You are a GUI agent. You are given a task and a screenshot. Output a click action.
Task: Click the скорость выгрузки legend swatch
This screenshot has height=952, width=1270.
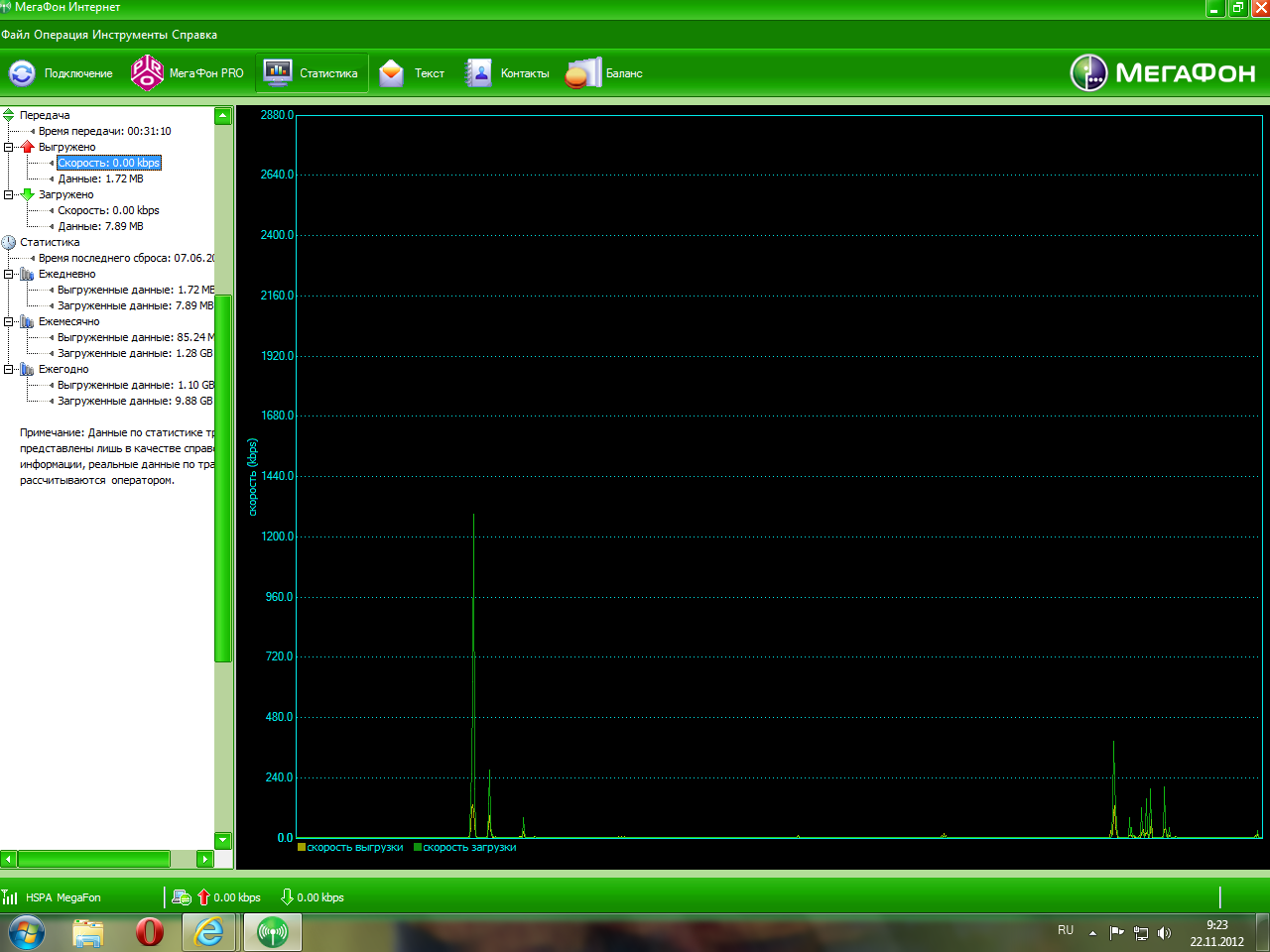(302, 847)
